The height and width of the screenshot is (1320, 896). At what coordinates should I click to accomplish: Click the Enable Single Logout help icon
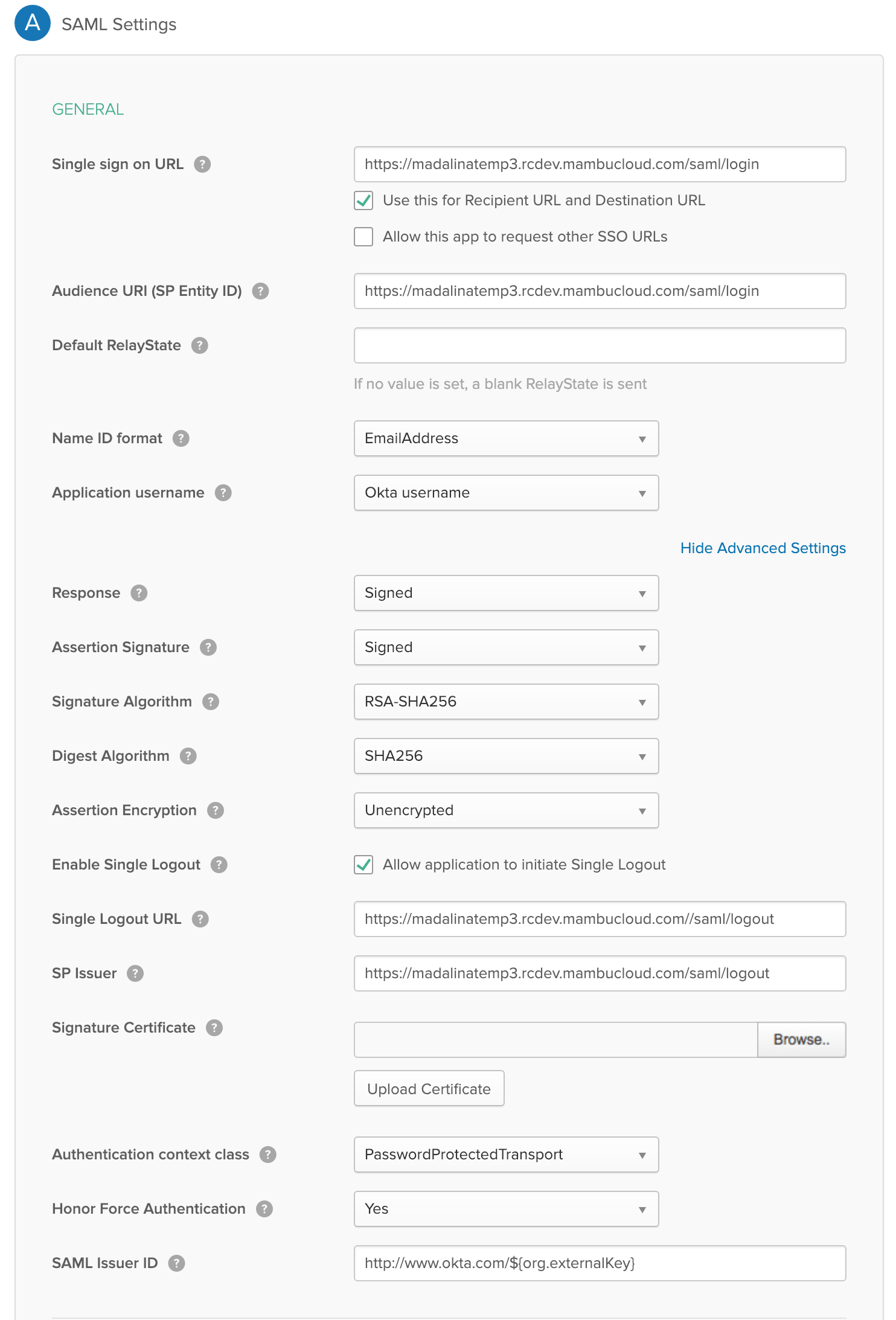[219, 864]
